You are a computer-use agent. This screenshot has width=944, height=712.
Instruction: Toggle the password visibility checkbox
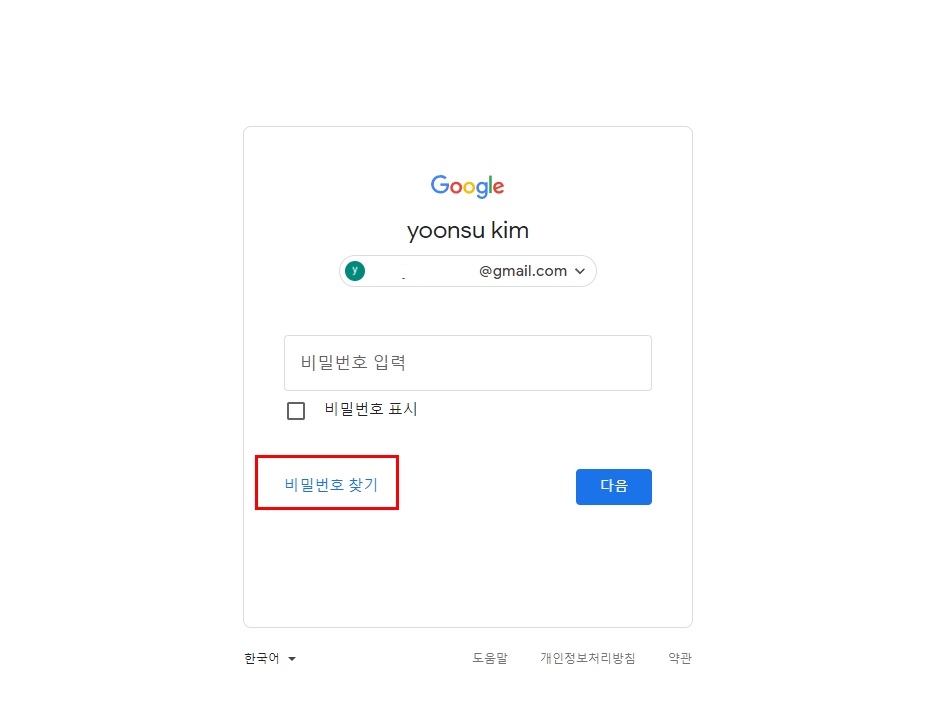pyautogui.click(x=296, y=410)
